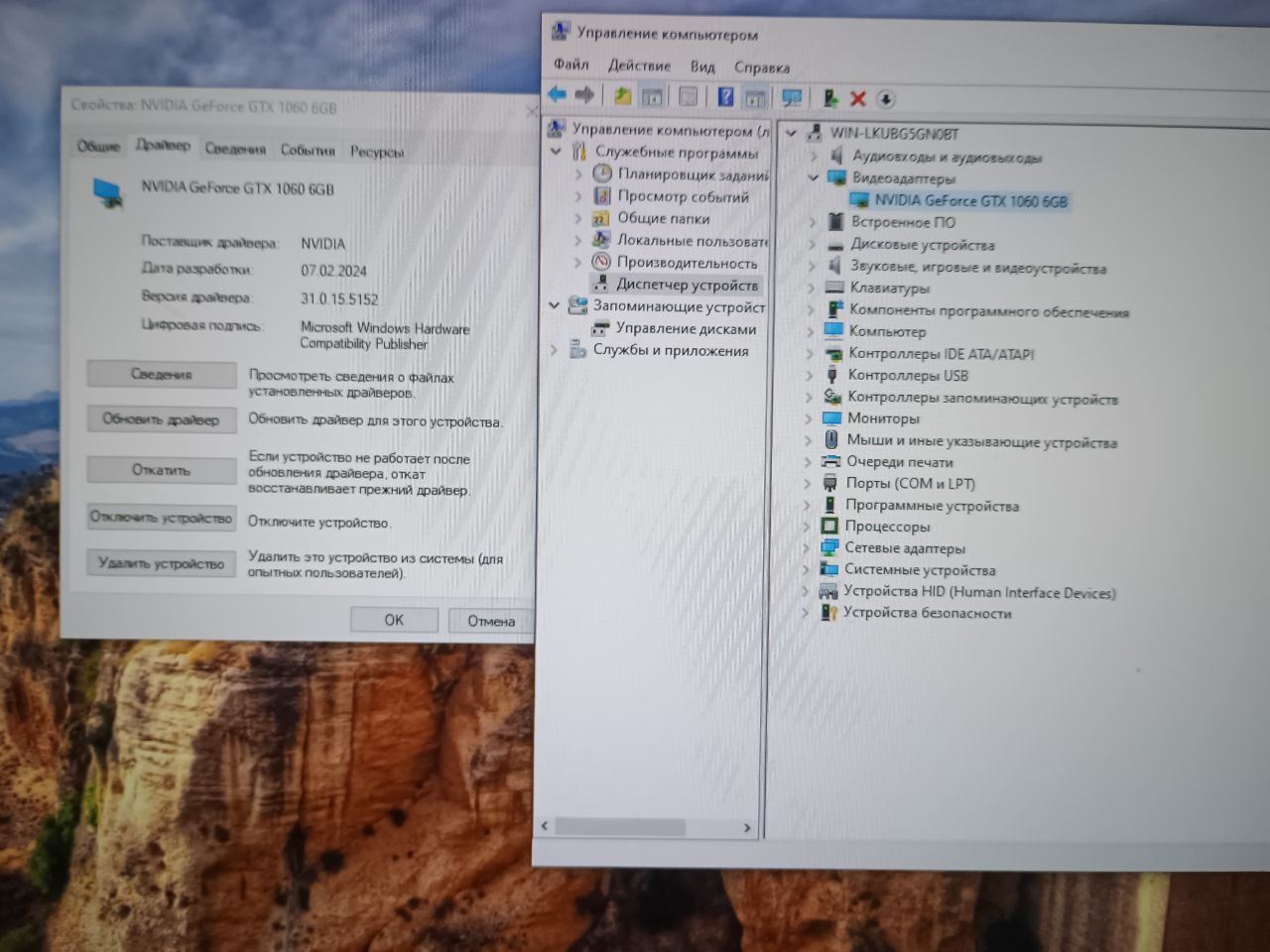Click the Сведения driver details button
Image resolution: width=1270 pixels, height=952 pixels.
162,374
